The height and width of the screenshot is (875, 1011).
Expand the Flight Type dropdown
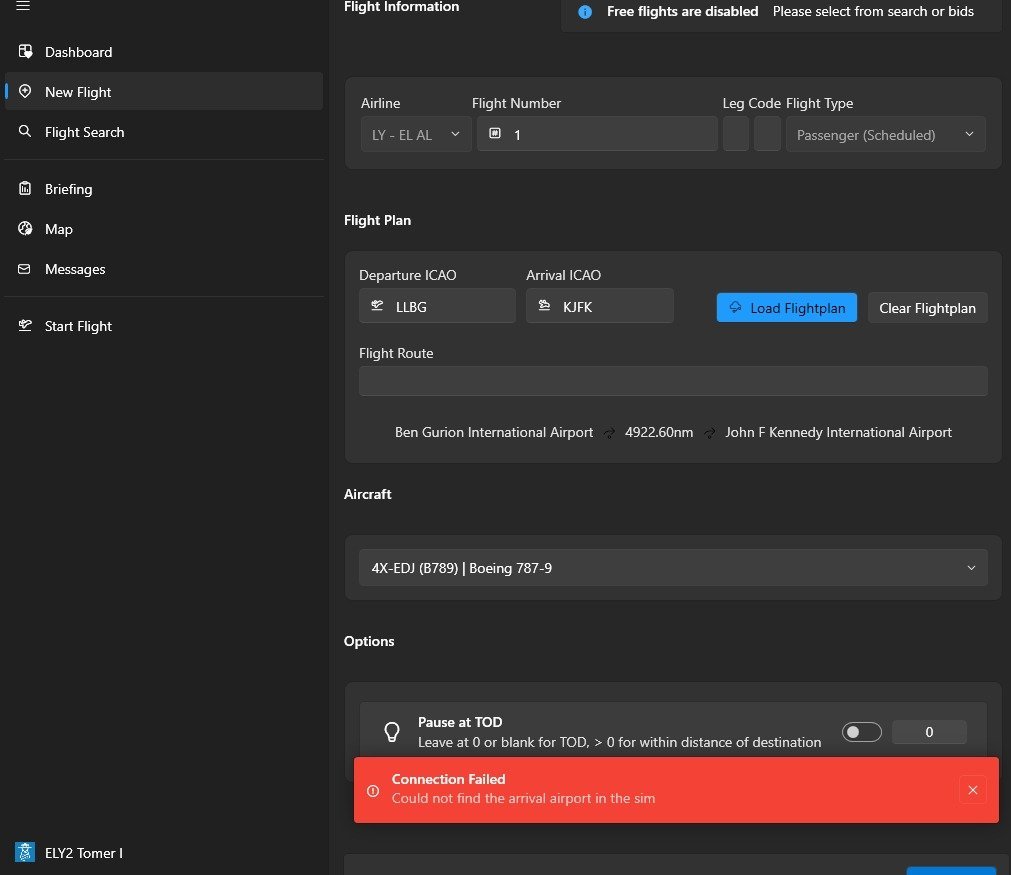point(885,135)
